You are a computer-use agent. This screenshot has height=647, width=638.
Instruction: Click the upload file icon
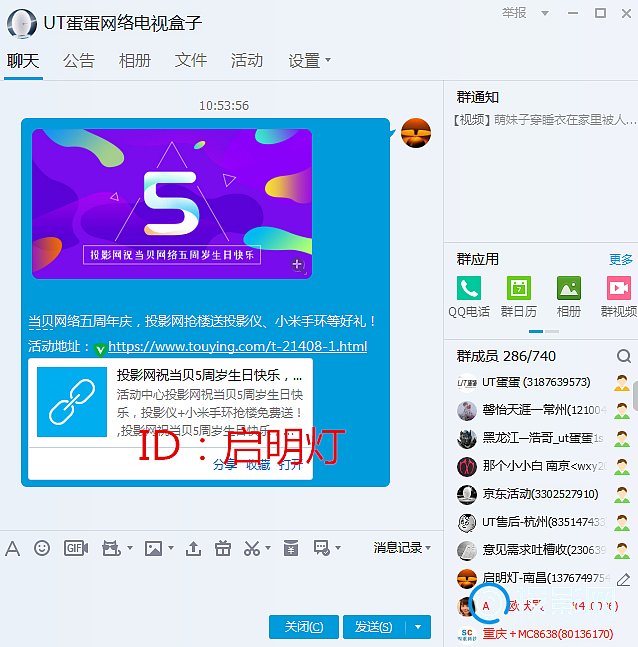pos(193,548)
